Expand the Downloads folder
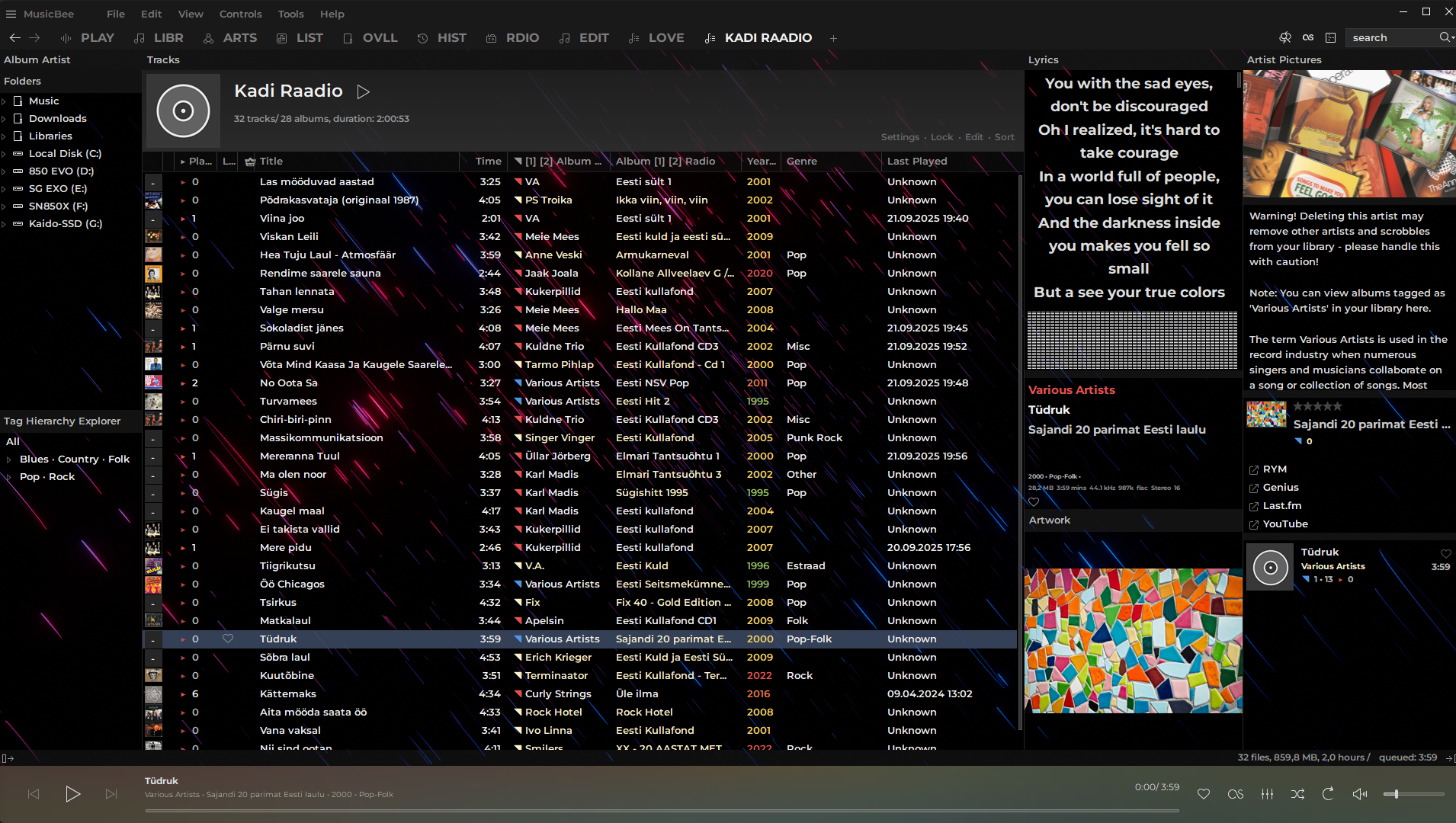 (4, 119)
